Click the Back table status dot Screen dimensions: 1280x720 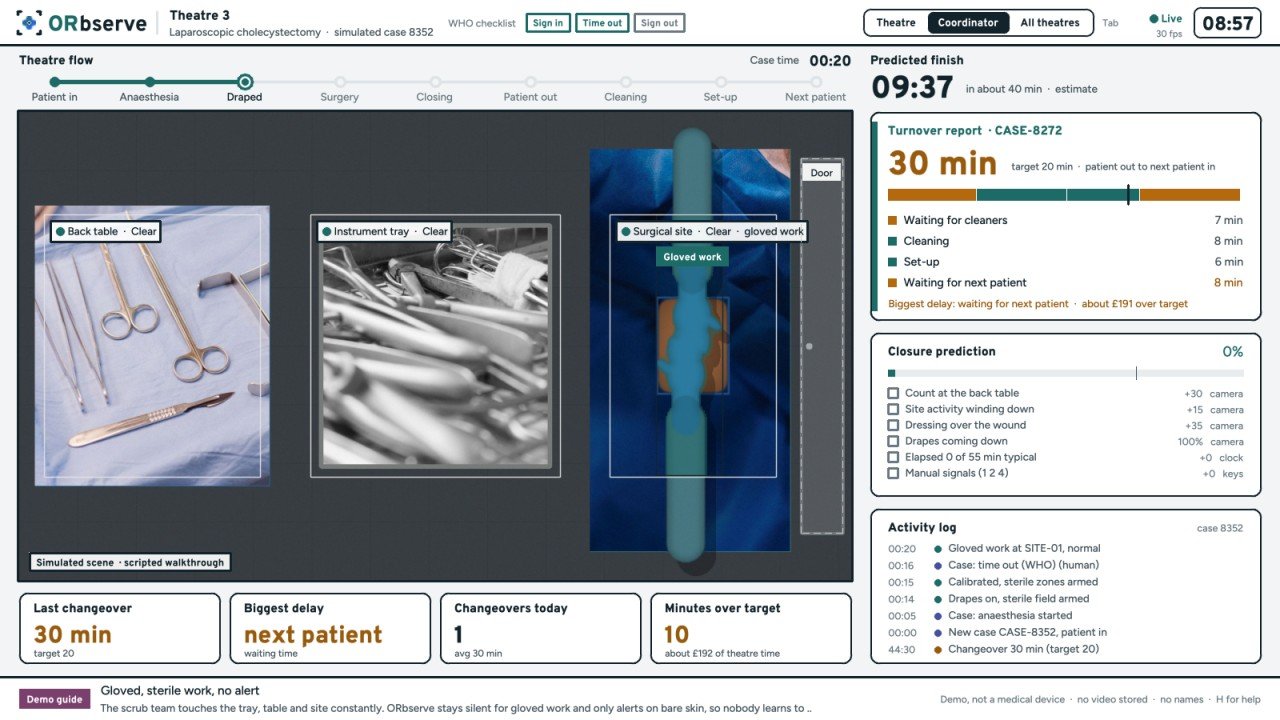[60, 231]
